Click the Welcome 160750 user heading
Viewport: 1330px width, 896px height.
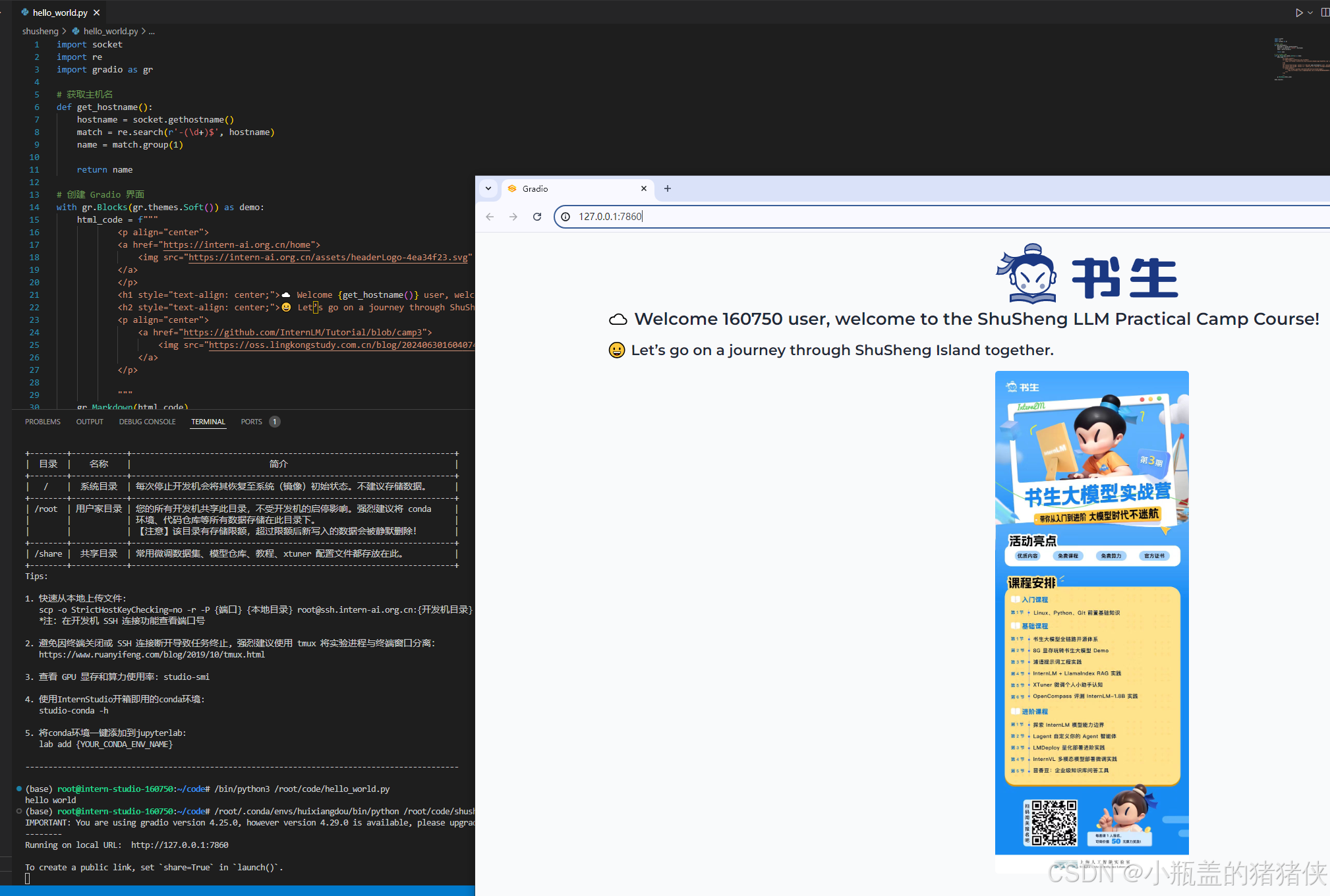tap(977, 320)
